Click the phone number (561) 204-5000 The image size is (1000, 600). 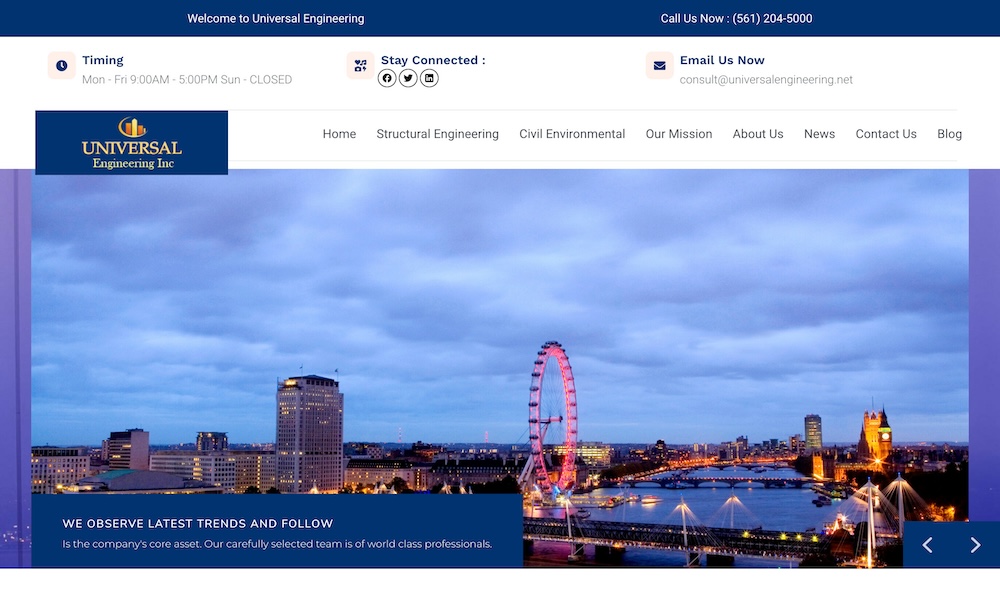772,19
